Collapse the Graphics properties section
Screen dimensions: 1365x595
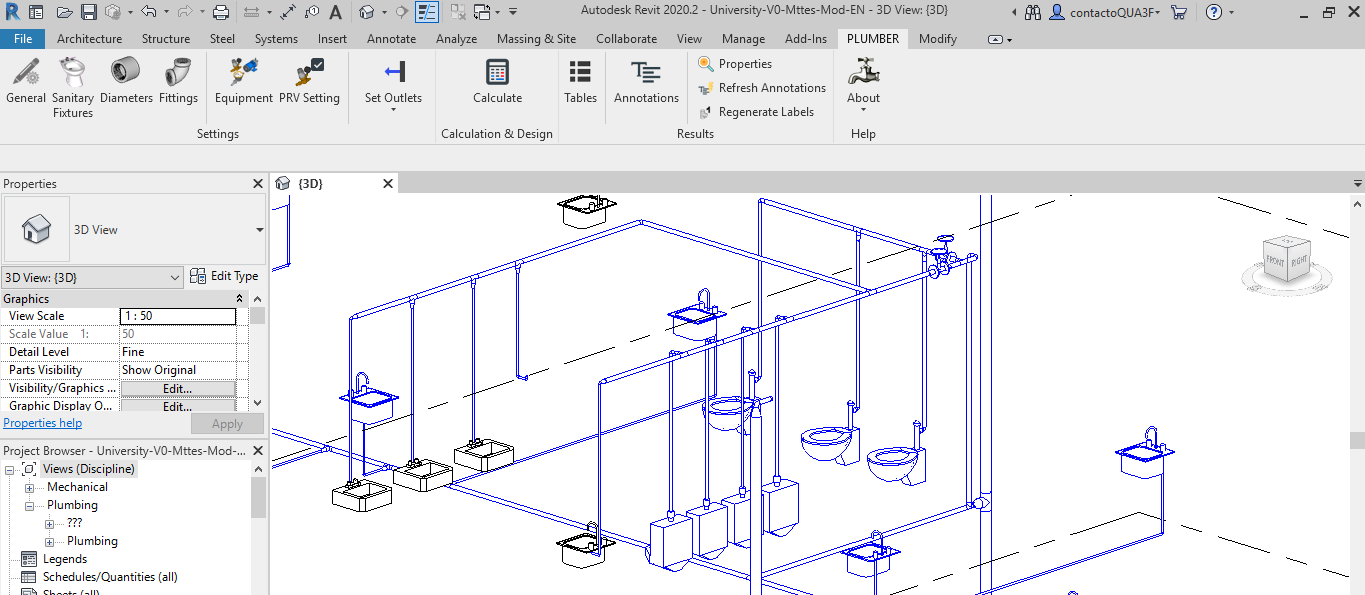[239, 299]
